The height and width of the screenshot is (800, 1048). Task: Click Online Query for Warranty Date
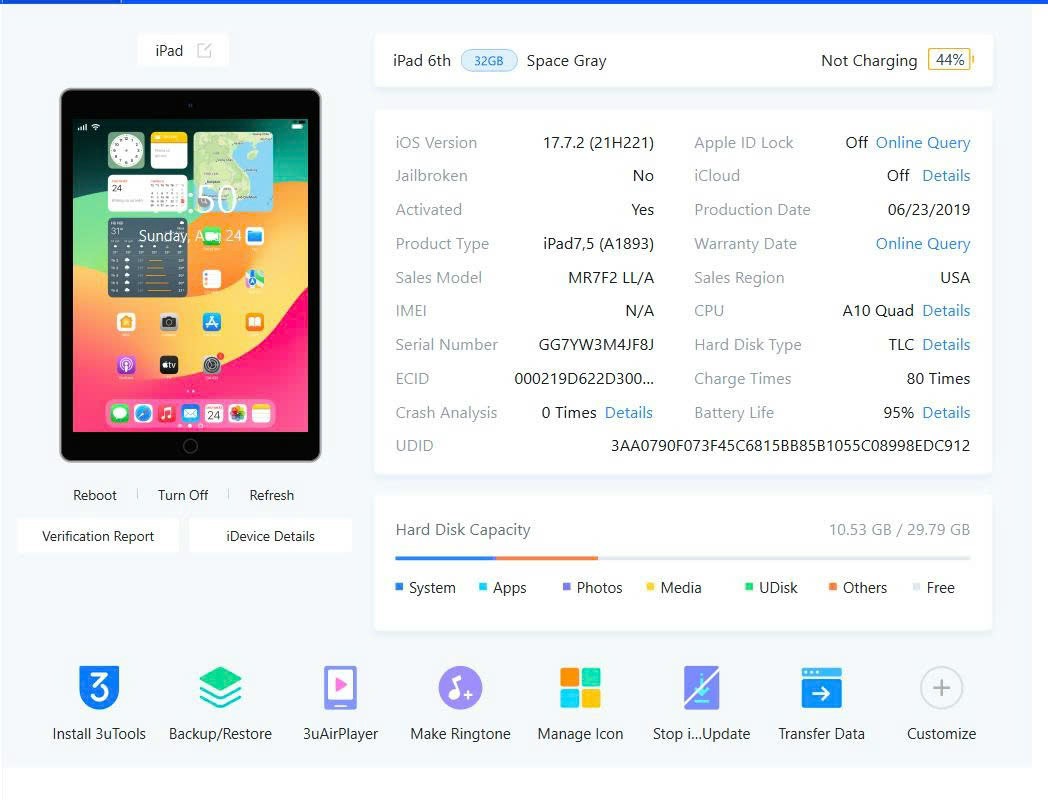(x=922, y=243)
